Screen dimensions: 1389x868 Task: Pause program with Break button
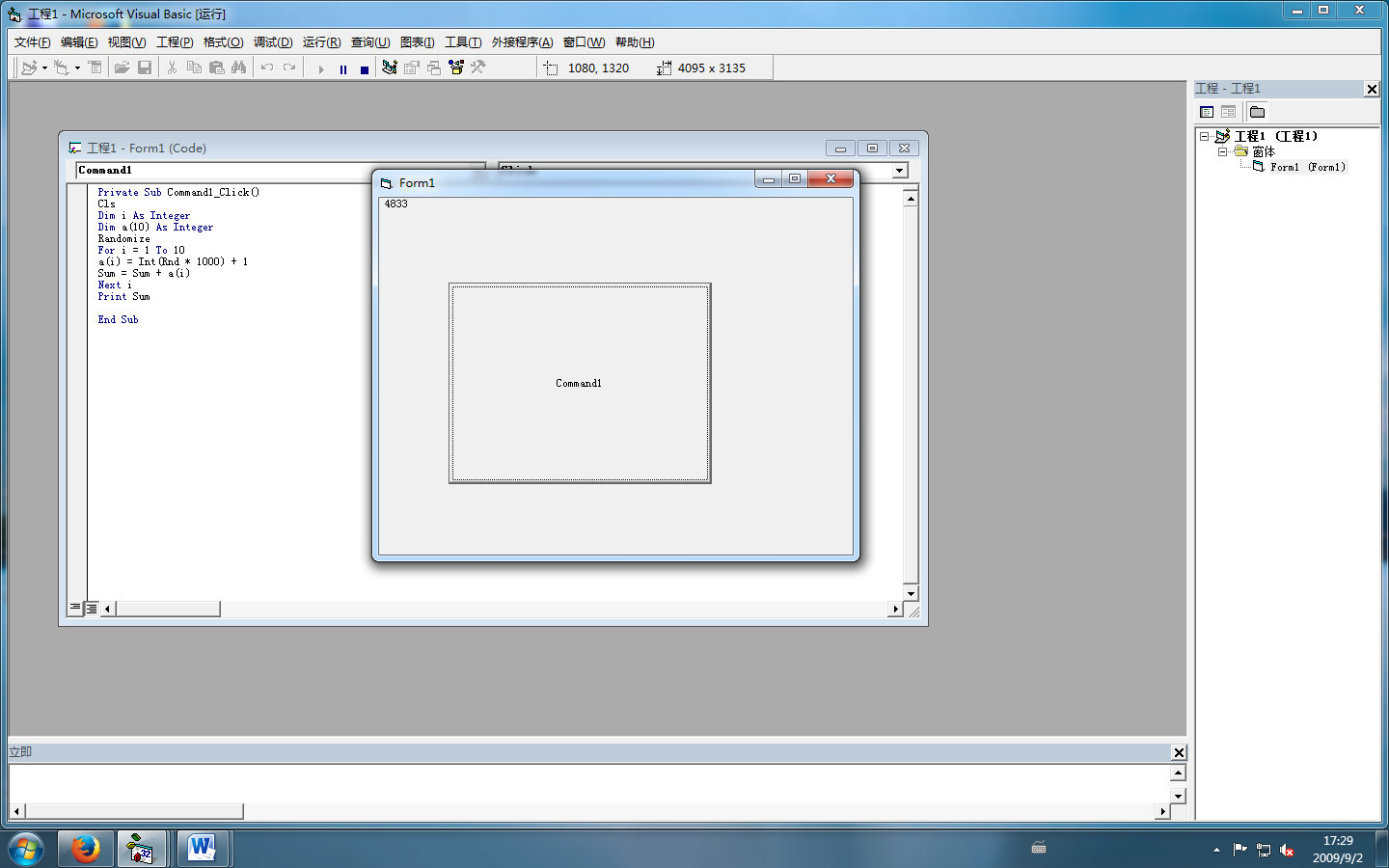[x=343, y=69]
